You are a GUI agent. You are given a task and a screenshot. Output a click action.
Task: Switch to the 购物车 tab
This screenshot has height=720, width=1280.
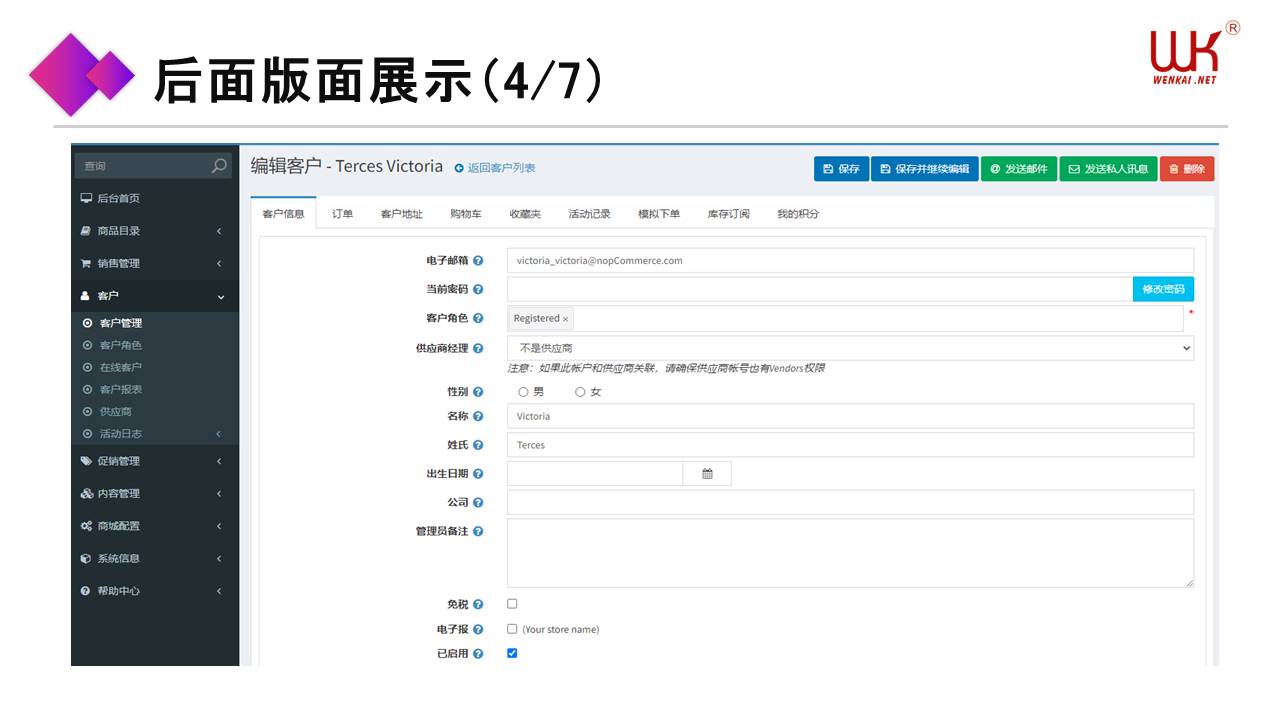(465, 214)
